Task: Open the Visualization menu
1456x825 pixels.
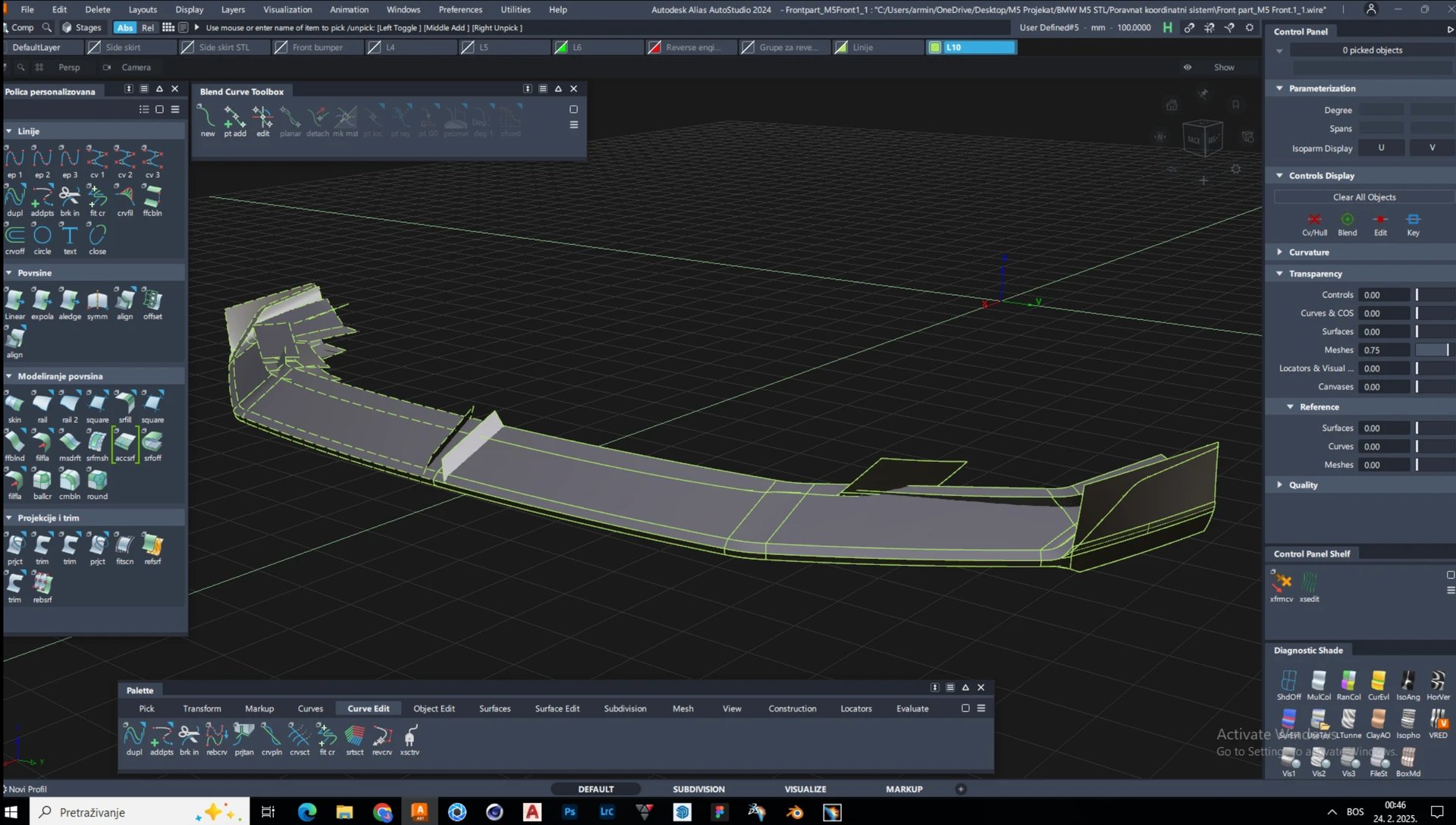Action: click(287, 9)
